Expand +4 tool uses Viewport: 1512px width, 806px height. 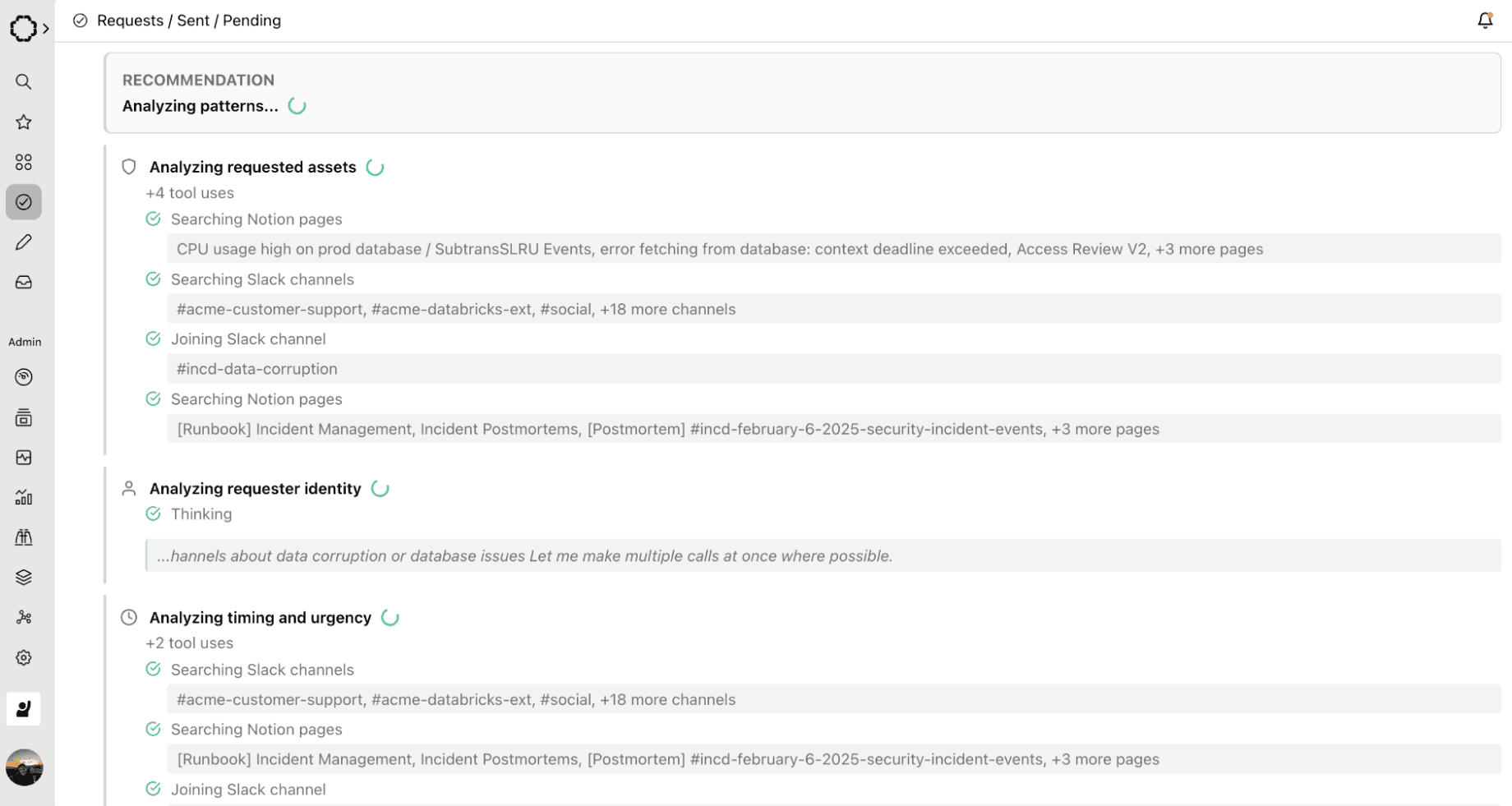coord(190,193)
